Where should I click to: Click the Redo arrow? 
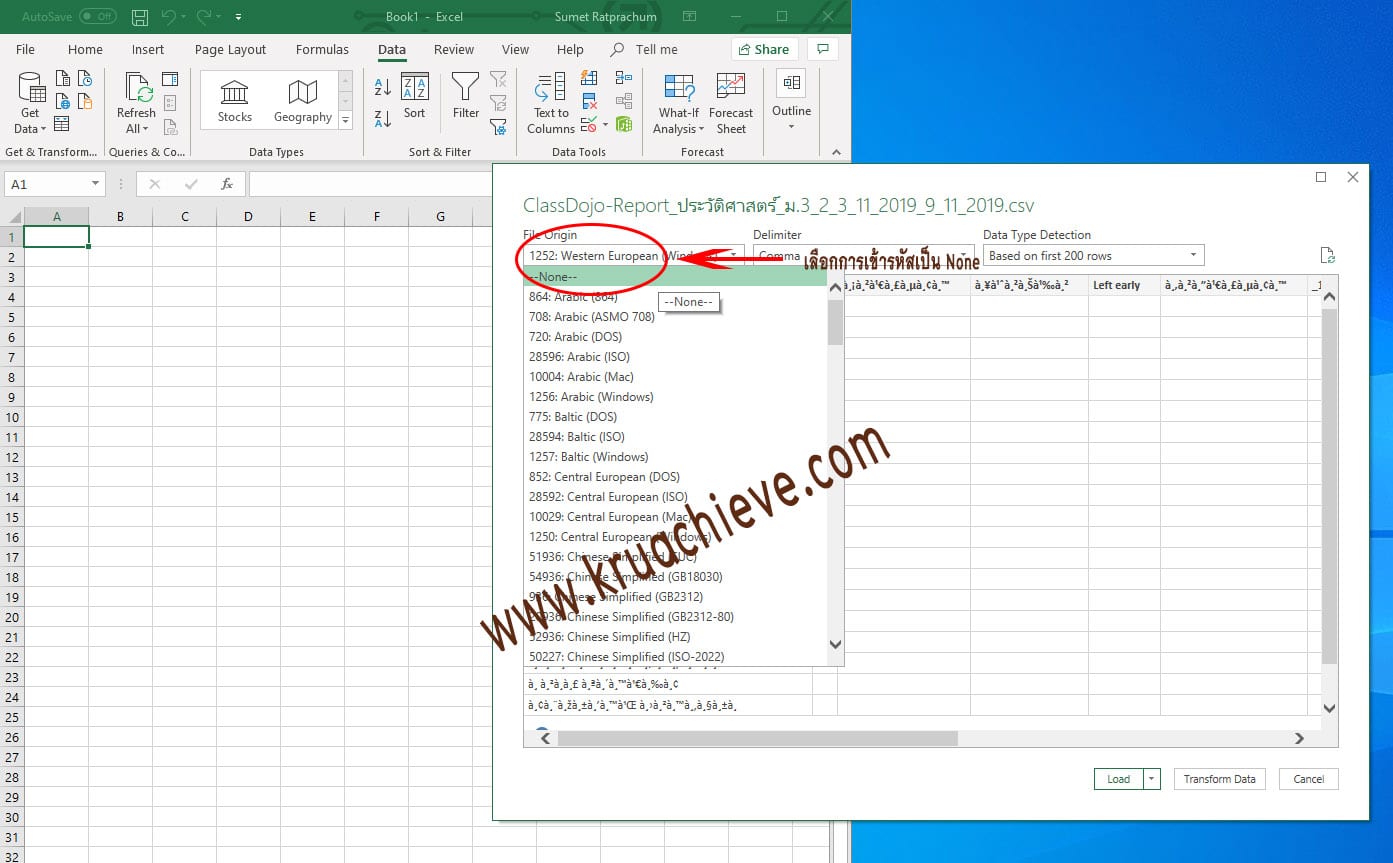(x=205, y=17)
